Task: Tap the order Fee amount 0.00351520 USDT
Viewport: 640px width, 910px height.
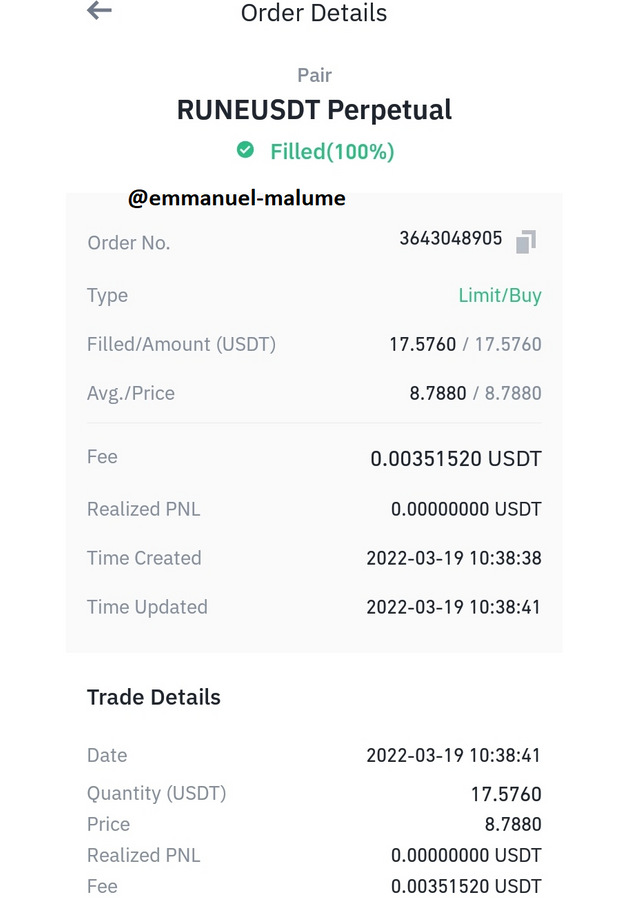Action: pyautogui.click(x=455, y=458)
